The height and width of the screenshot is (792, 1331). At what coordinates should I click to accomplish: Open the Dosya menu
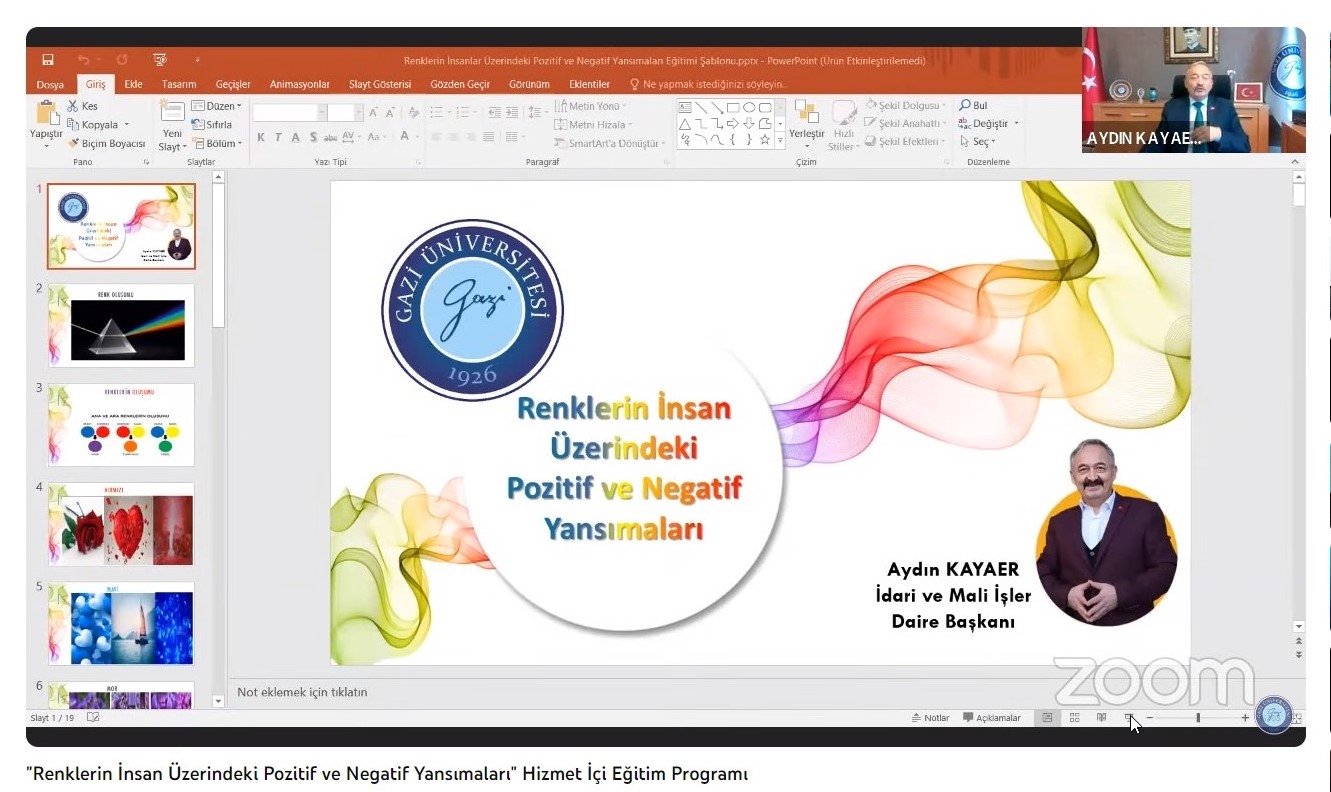point(50,85)
